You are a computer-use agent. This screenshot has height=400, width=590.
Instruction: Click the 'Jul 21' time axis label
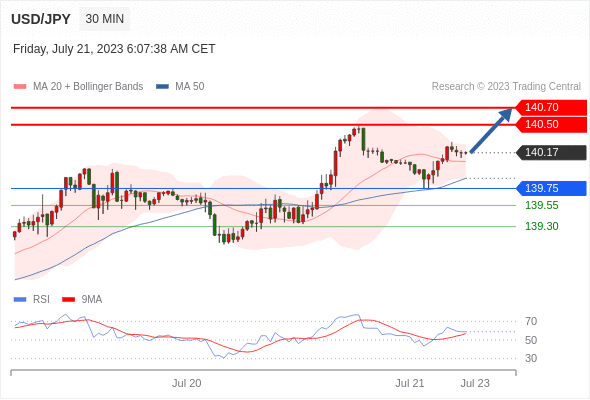coord(410,383)
